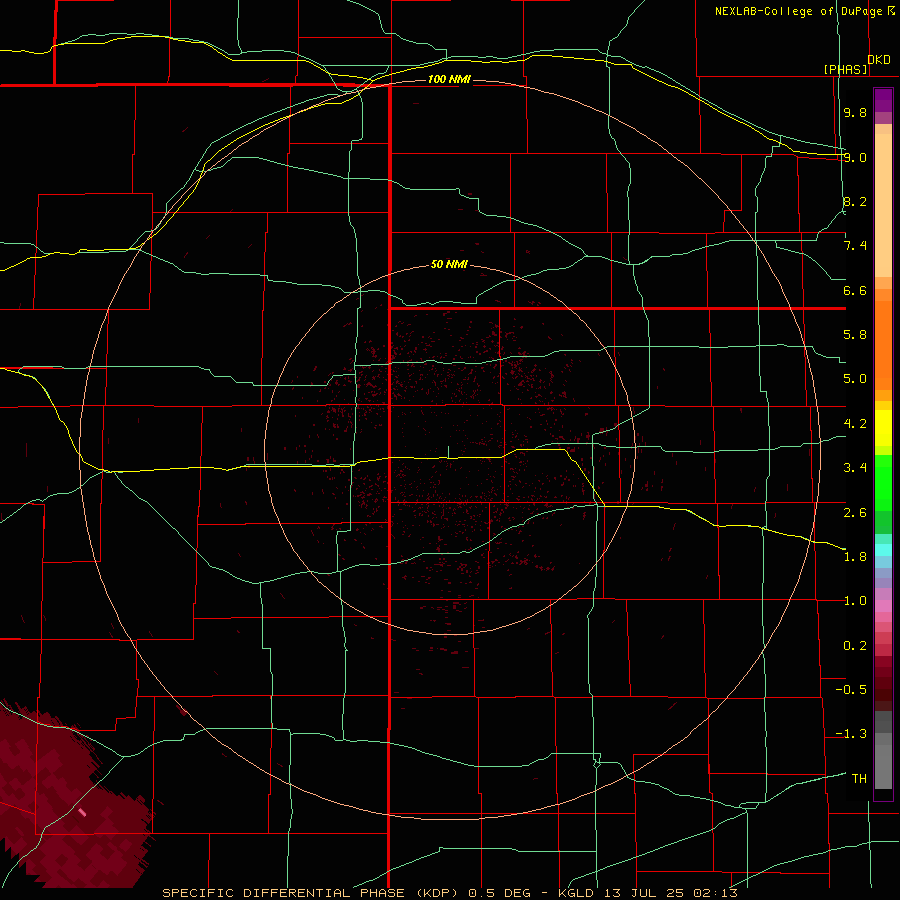Click the 9.8 scale value
The image size is (900, 900).
855,113
